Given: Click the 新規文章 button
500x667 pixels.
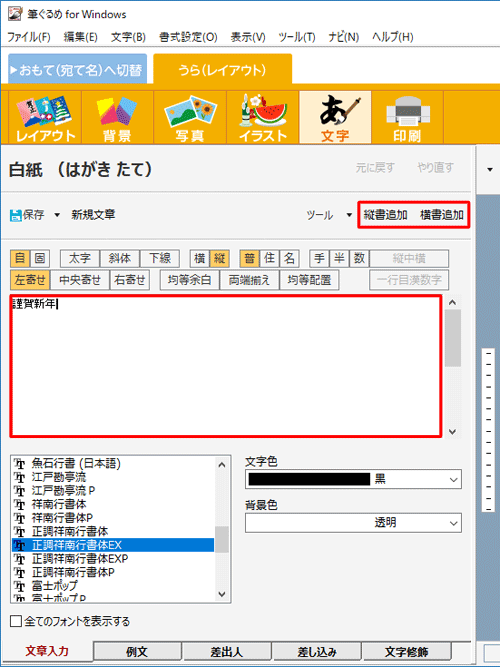Looking at the screenshot, I should click(x=93, y=215).
